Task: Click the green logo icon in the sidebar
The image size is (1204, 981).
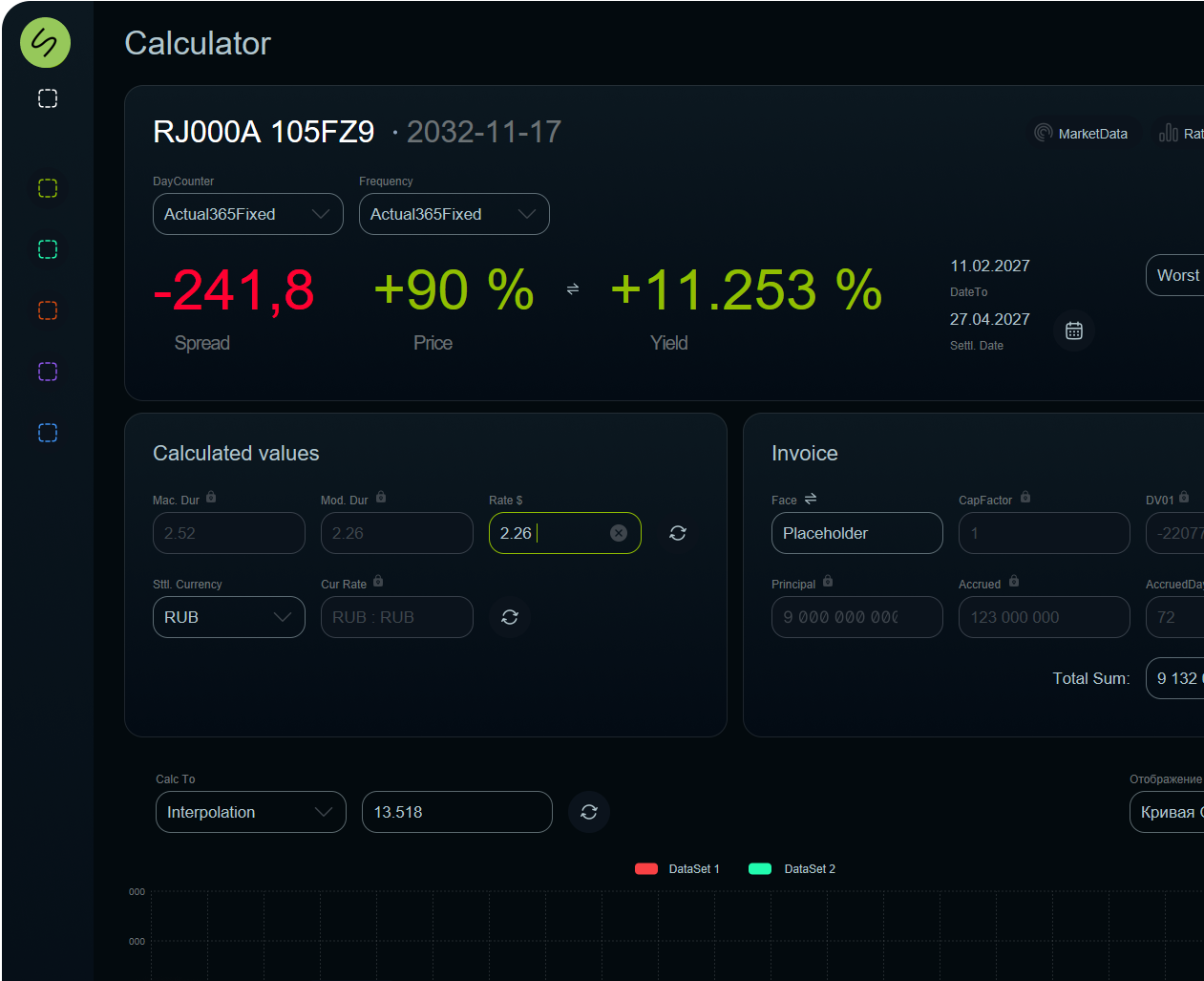Action: tap(45, 43)
